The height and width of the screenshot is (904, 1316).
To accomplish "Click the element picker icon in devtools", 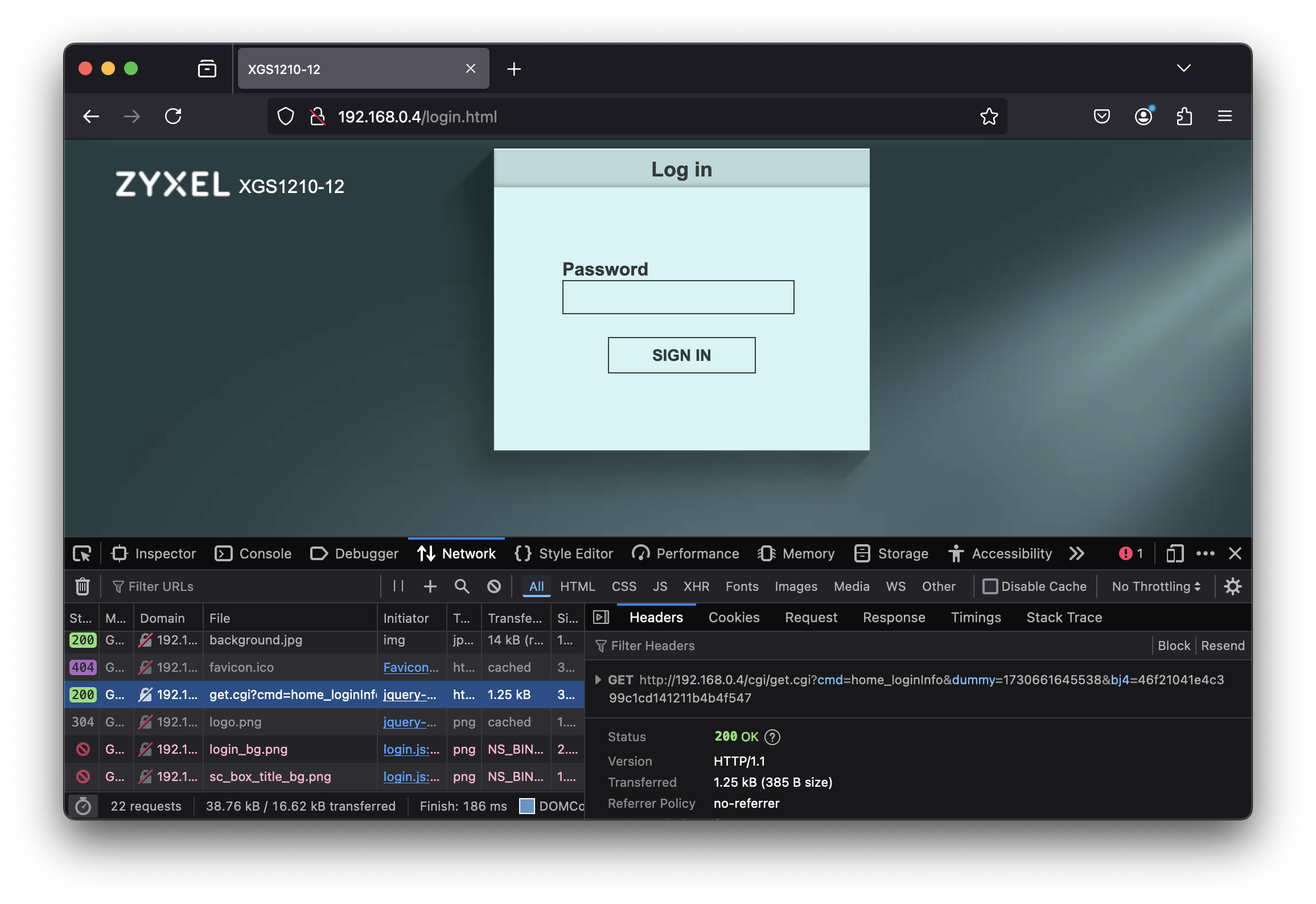I will (82, 553).
